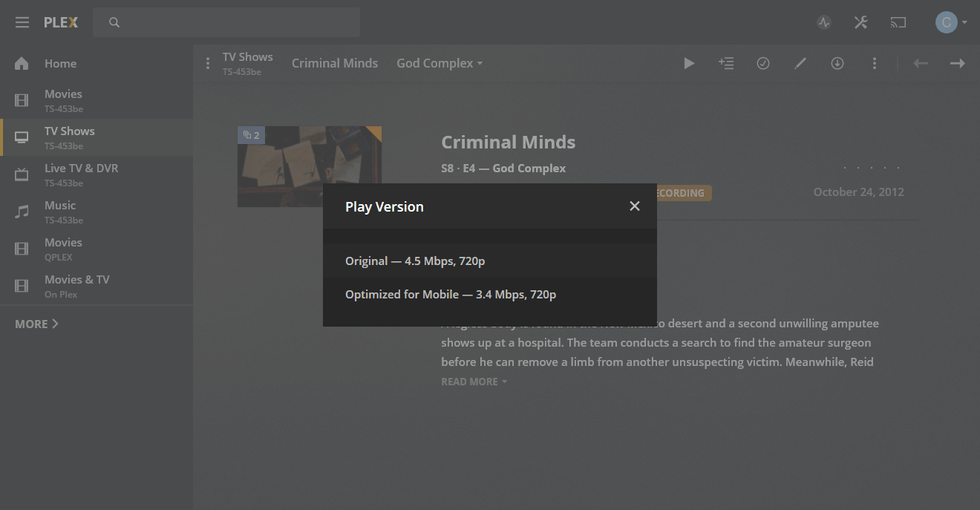Click the Edit pencil icon
Image resolution: width=980 pixels, height=510 pixels.
click(x=800, y=63)
